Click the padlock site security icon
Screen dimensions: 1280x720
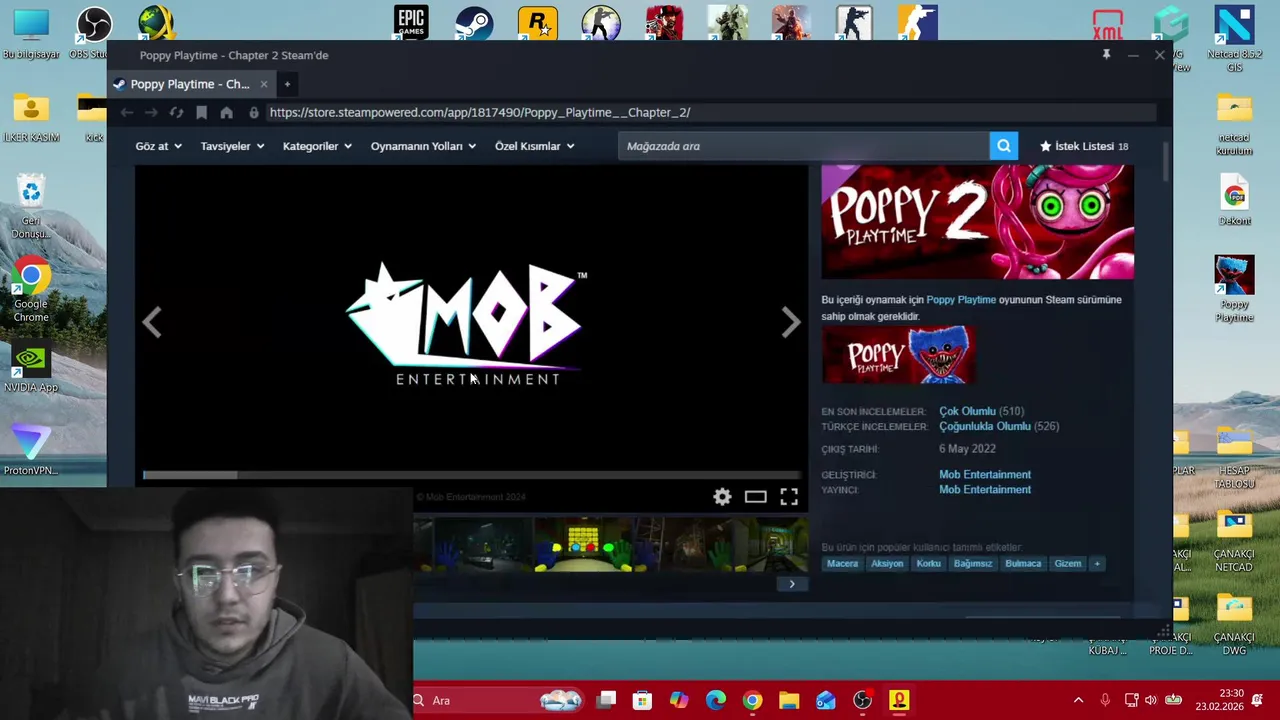pos(253,113)
